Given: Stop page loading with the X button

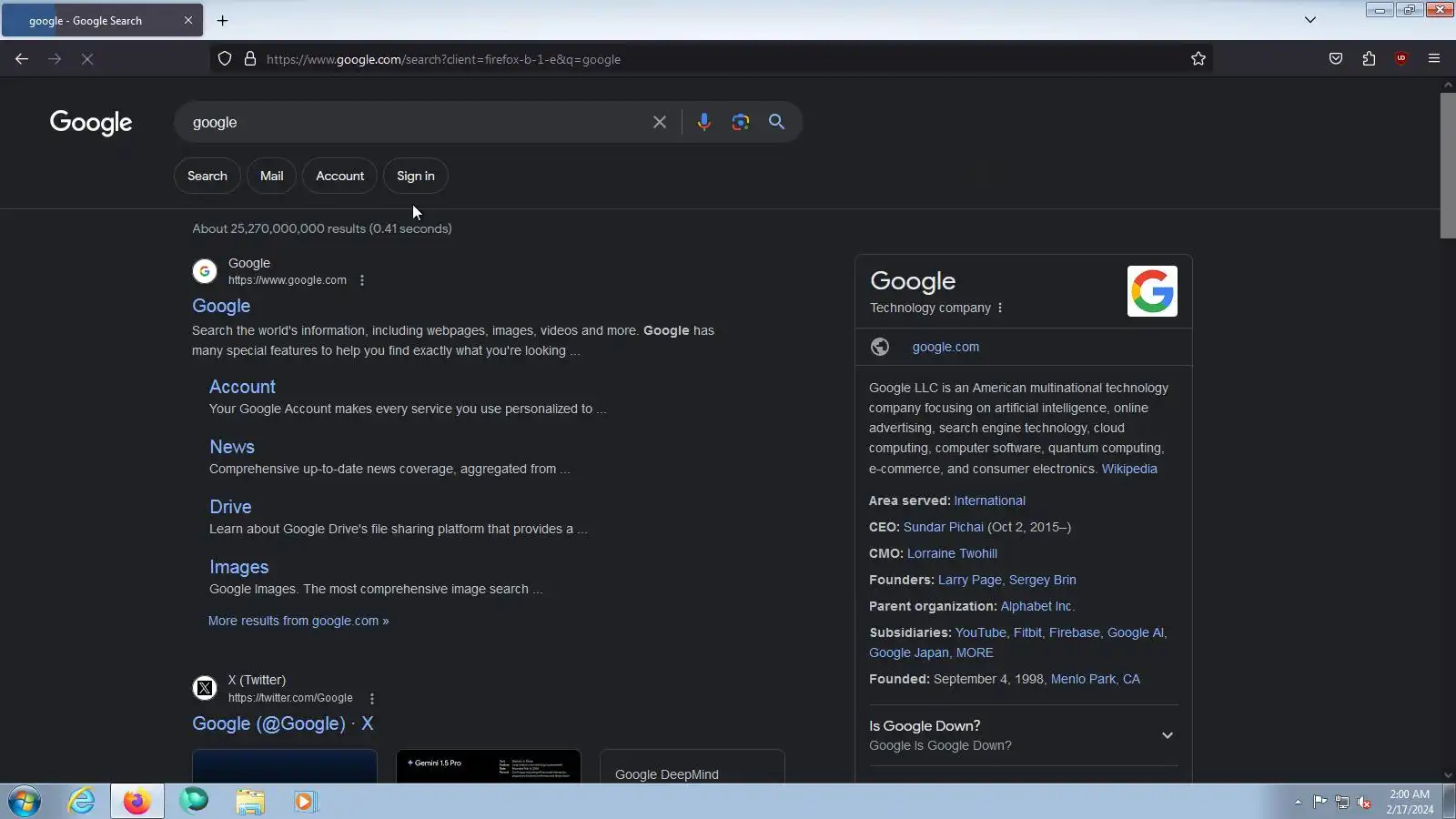Looking at the screenshot, I should (x=87, y=59).
